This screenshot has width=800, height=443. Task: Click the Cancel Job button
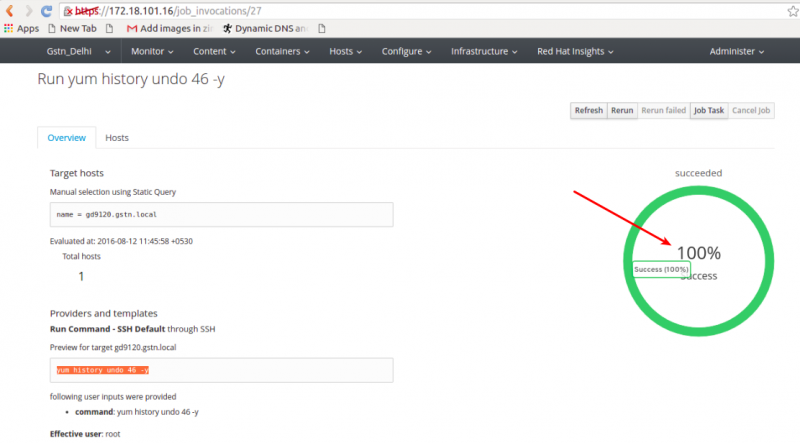(x=751, y=110)
